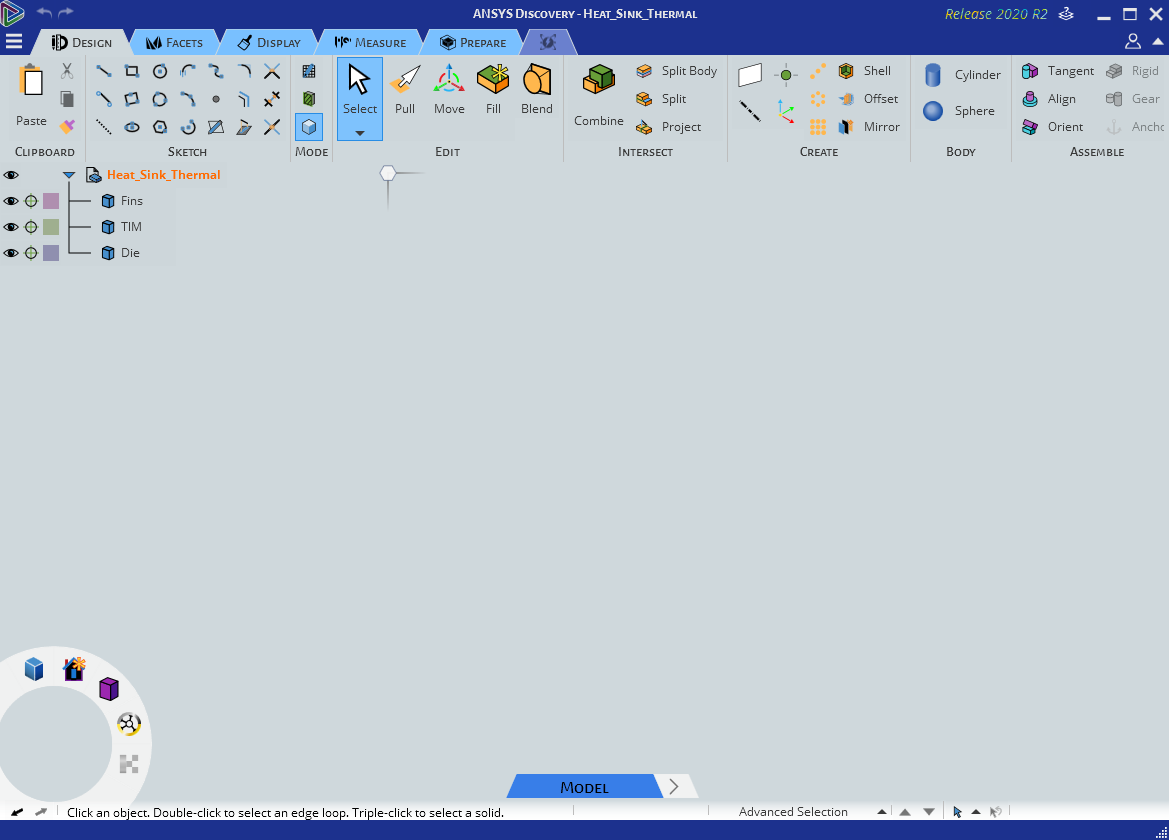The height and width of the screenshot is (840, 1169).
Task: Choose the Offset tool
Action: (x=868, y=99)
